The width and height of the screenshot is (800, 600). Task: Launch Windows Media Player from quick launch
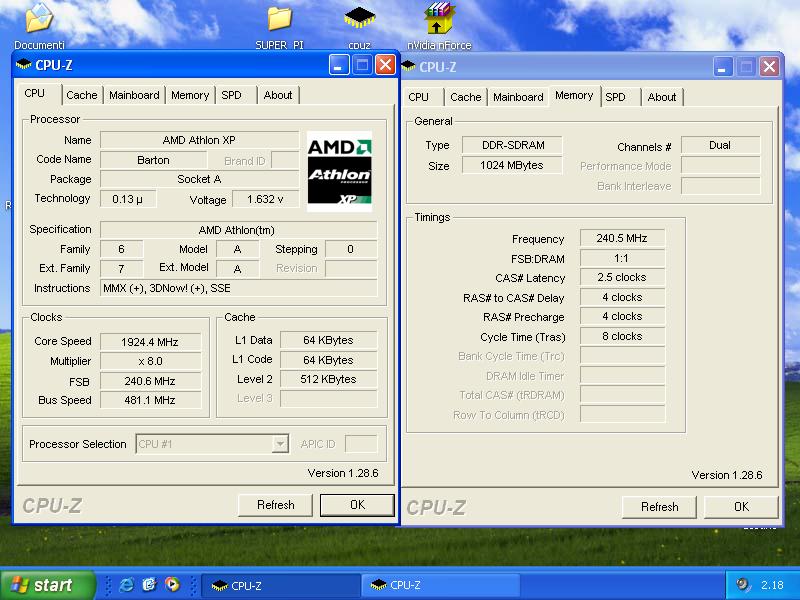click(x=172, y=584)
